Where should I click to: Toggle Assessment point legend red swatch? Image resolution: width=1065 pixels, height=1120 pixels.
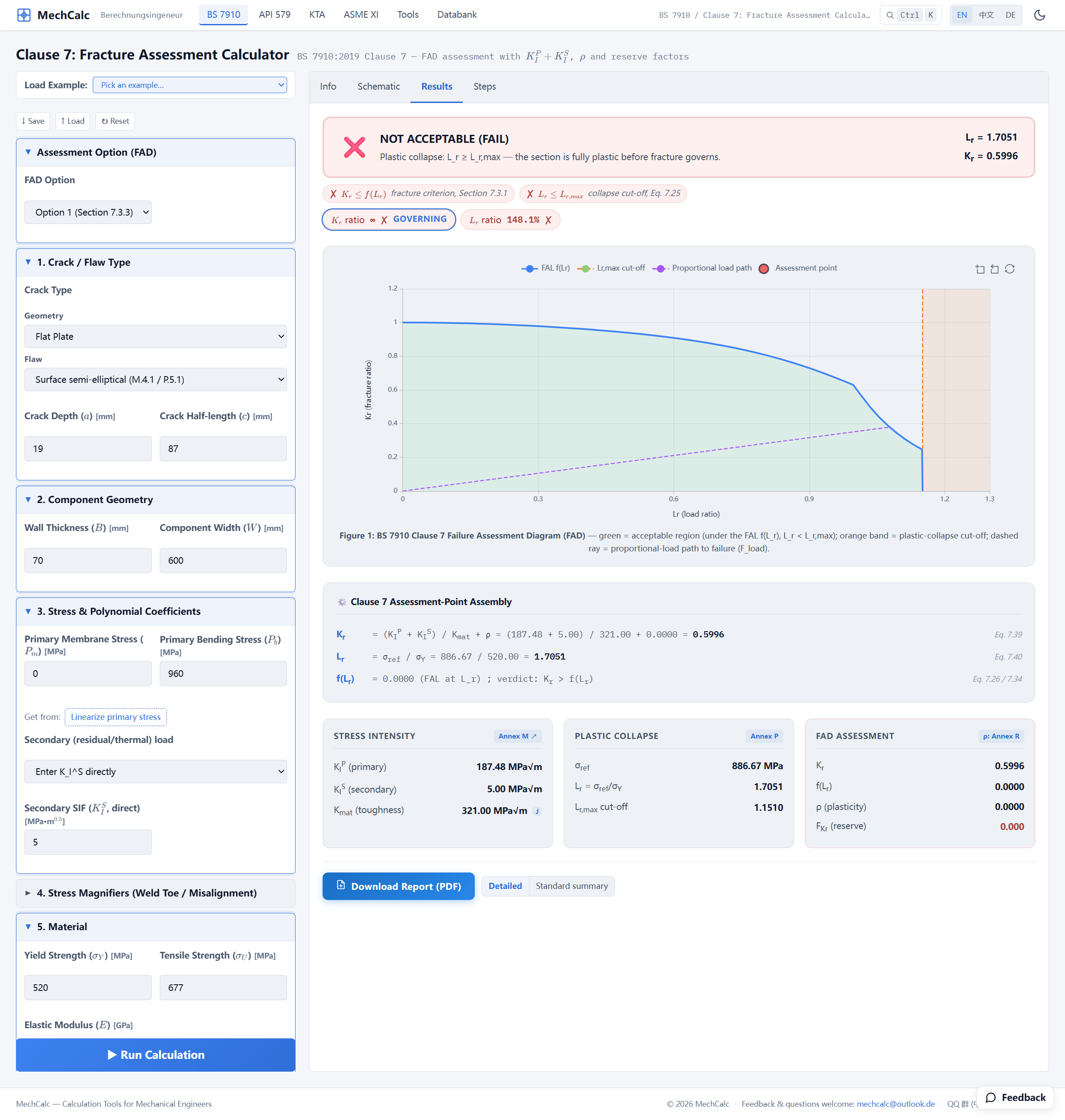764,269
